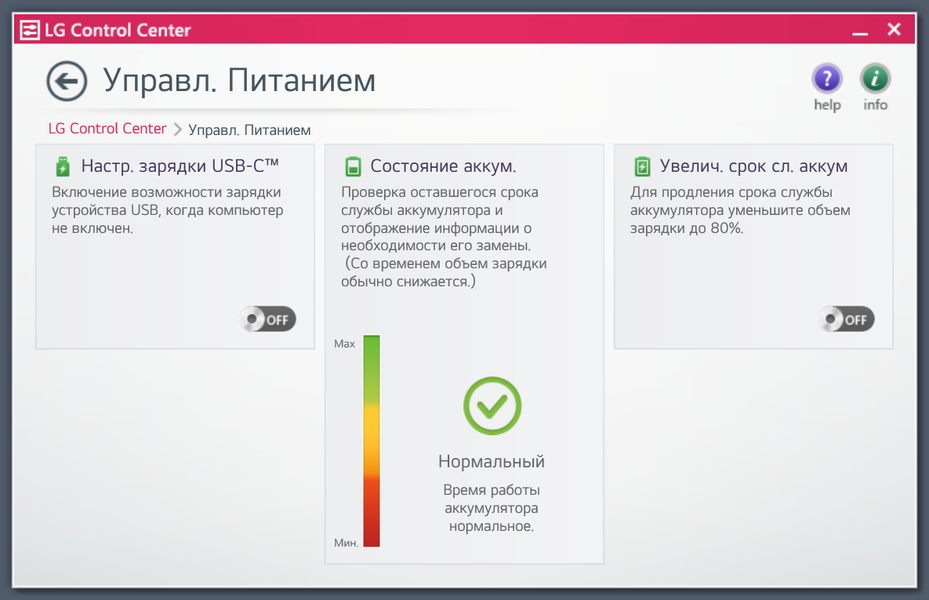929x600 pixels.
Task: Click the battery state icon
Action: [353, 167]
